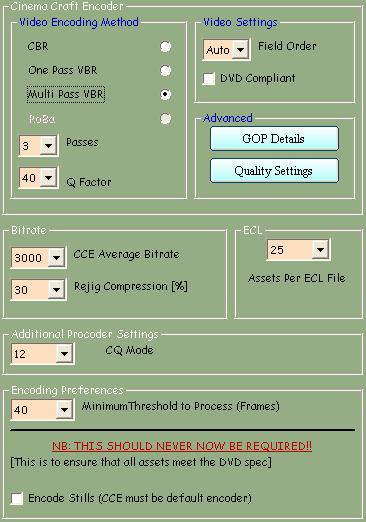Click the Rejig Compression value 30

(x=30, y=290)
